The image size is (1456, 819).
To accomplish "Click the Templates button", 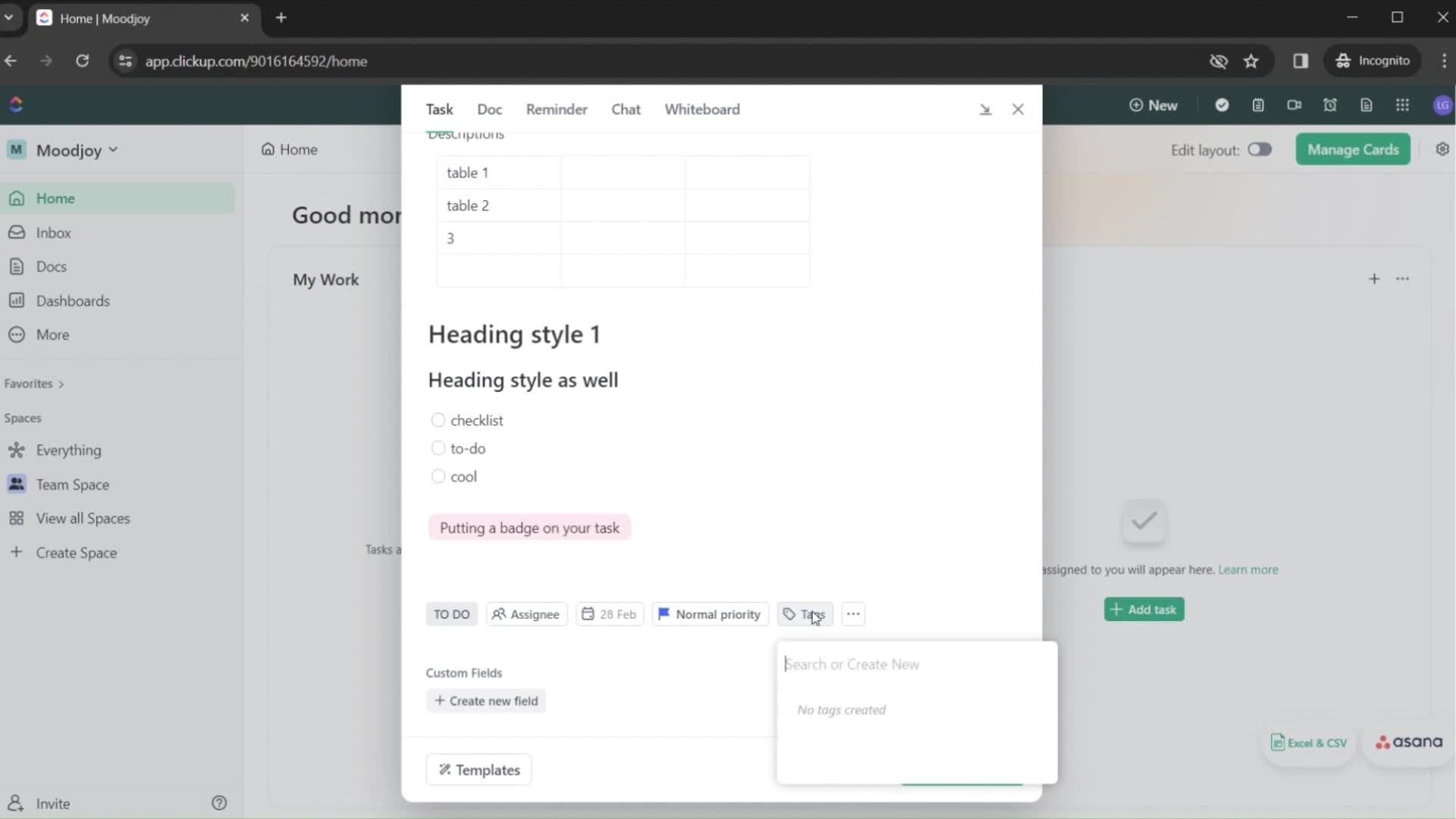I will click(x=480, y=770).
